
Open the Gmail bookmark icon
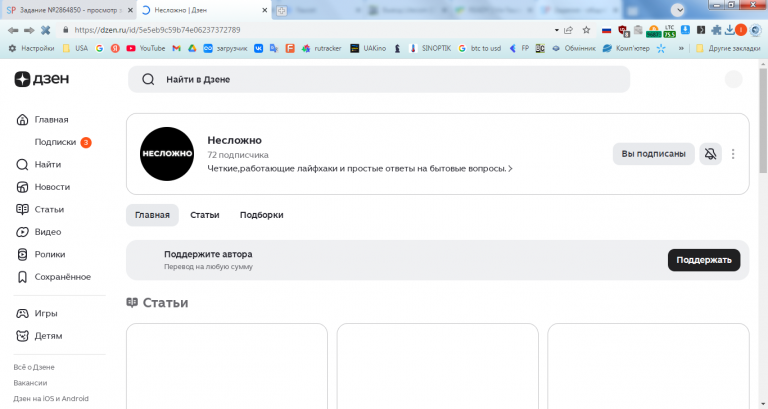176,48
